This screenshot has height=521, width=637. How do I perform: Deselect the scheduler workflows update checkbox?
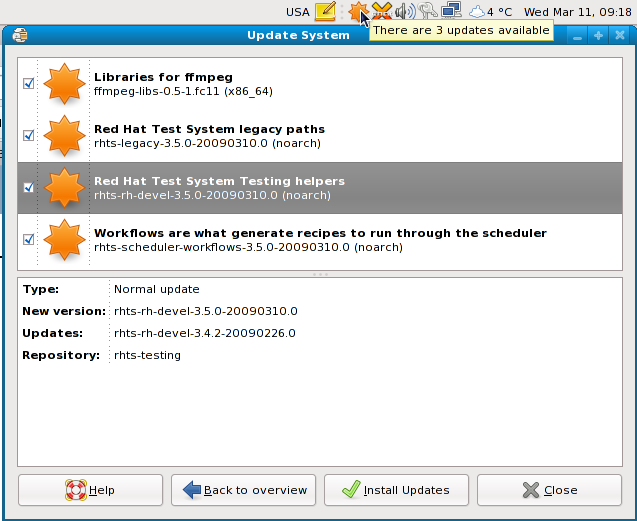point(29,239)
